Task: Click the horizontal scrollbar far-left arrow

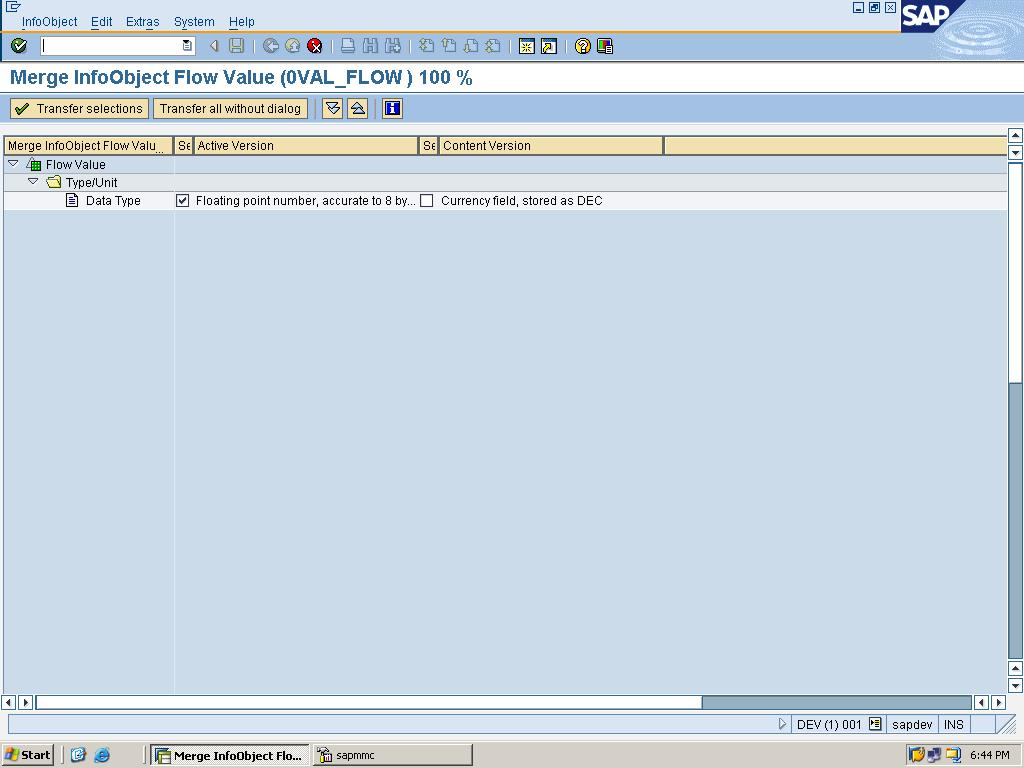Action: click(x=8, y=703)
